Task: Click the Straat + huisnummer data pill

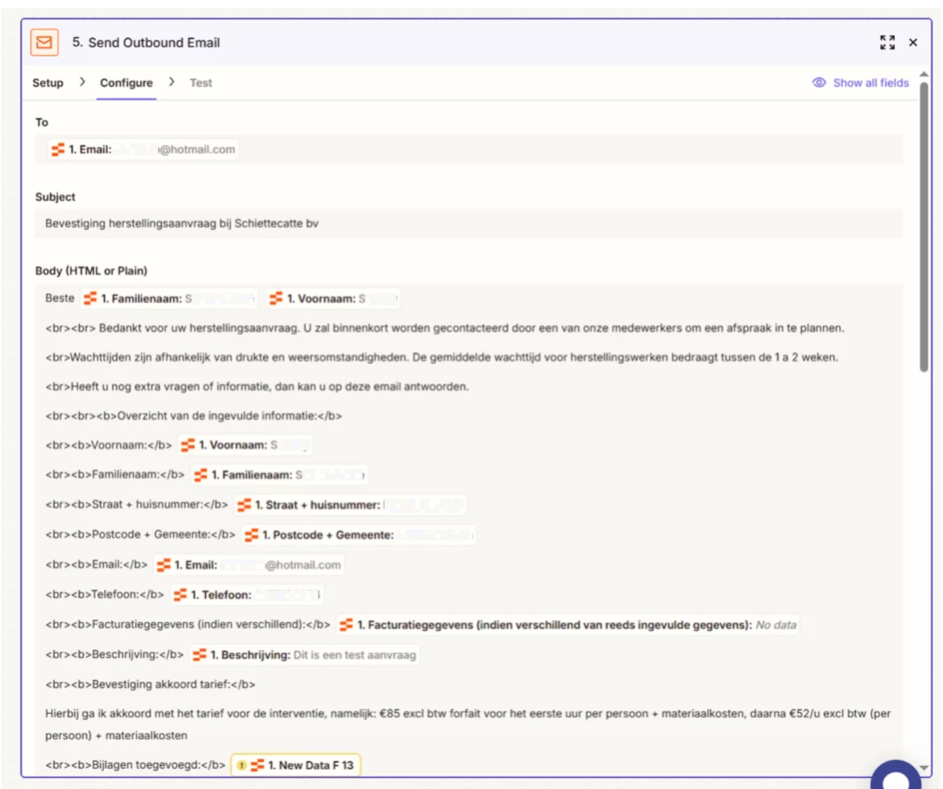Action: pos(349,506)
